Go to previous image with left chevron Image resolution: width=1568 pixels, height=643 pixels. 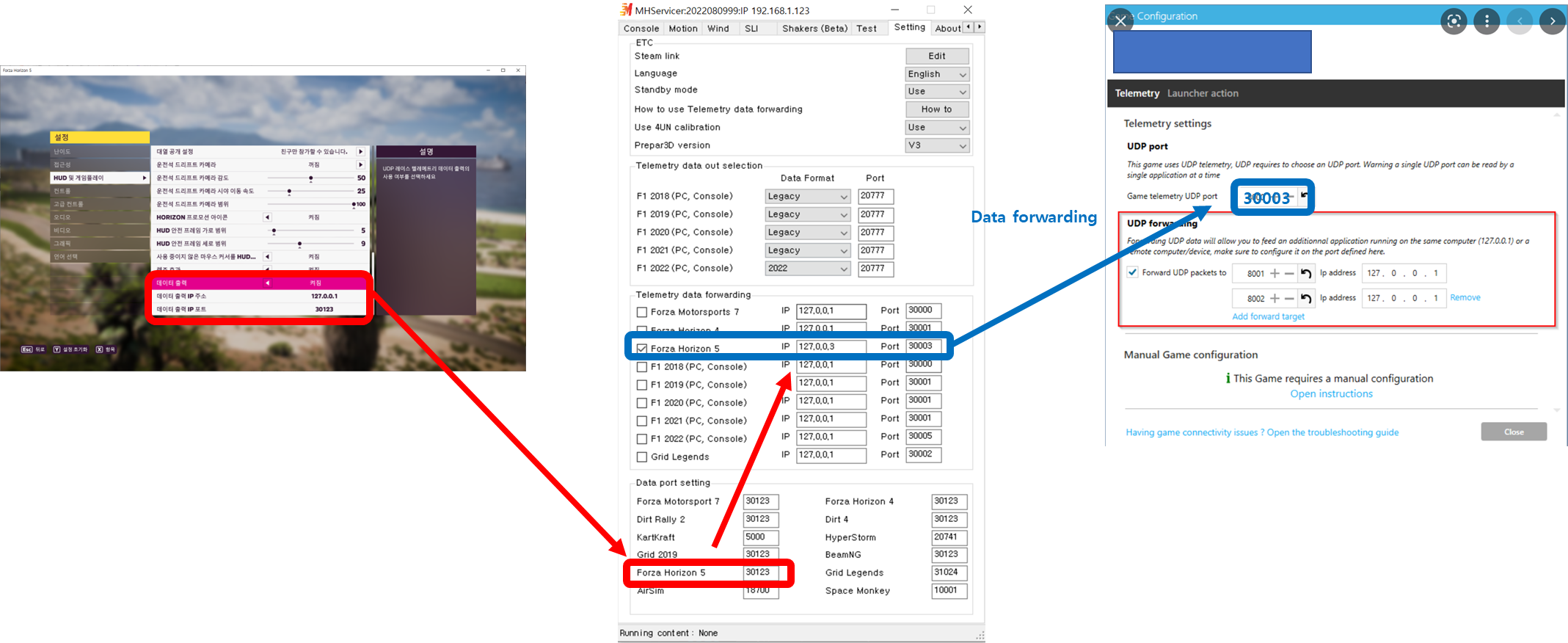[1520, 21]
